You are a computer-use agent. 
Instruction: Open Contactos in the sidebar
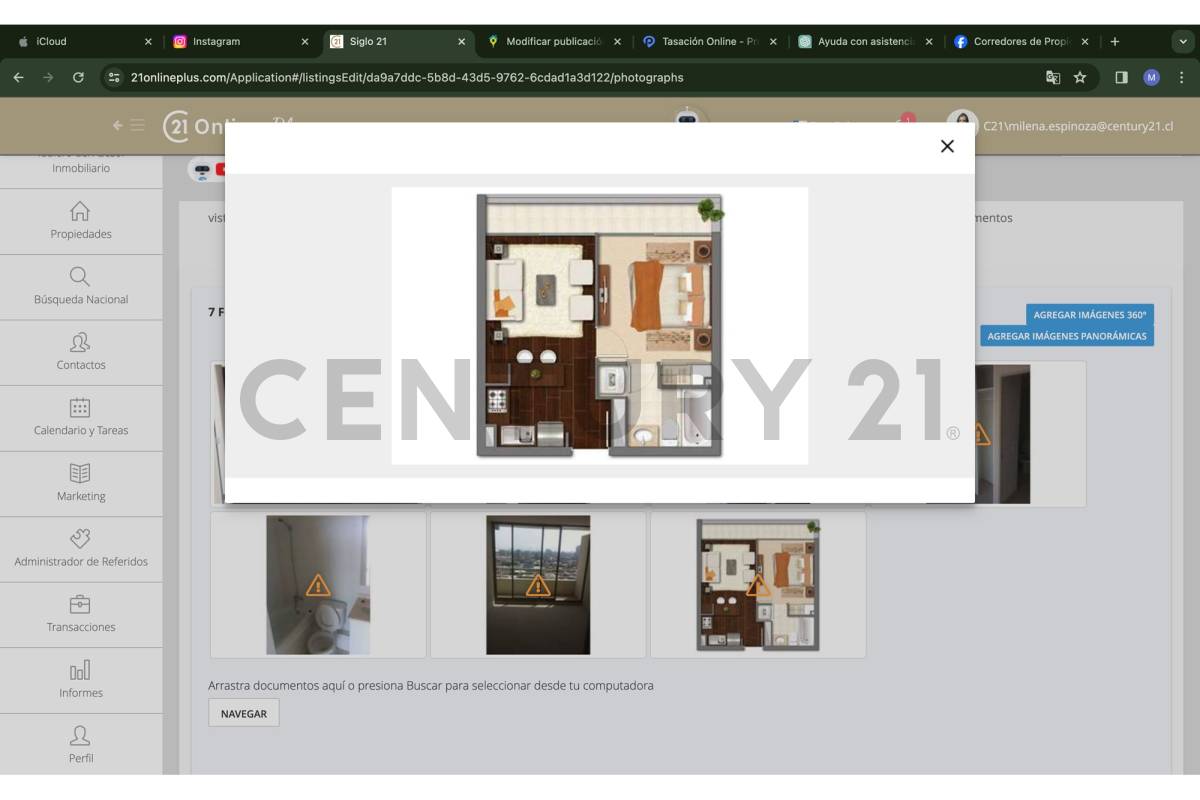pyautogui.click(x=81, y=352)
